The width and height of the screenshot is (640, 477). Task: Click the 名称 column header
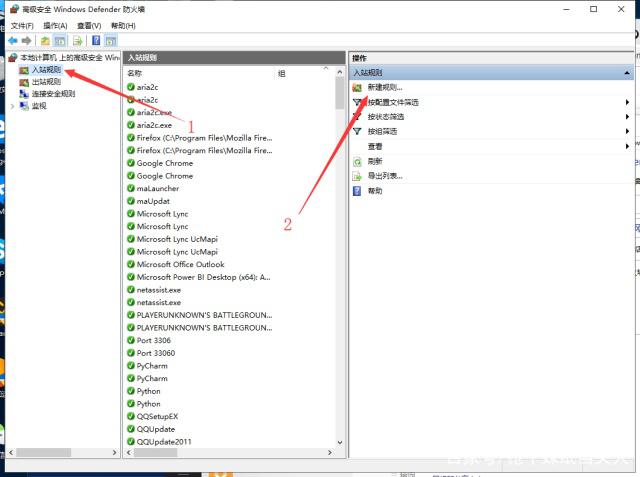(x=135, y=73)
